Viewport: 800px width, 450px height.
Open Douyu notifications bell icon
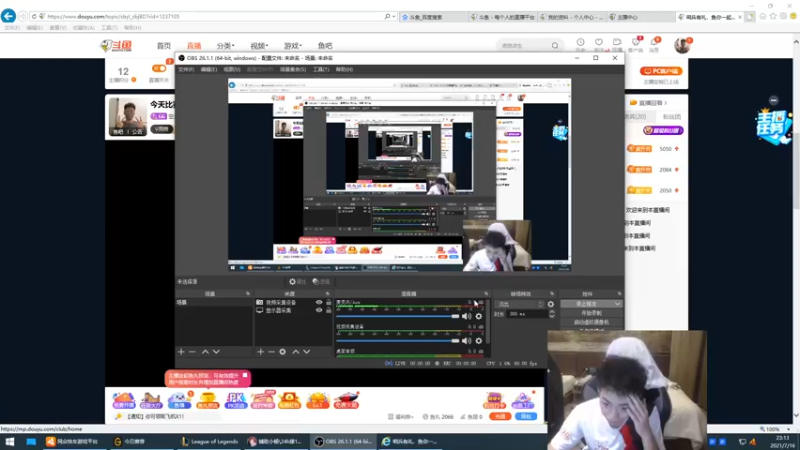654,43
